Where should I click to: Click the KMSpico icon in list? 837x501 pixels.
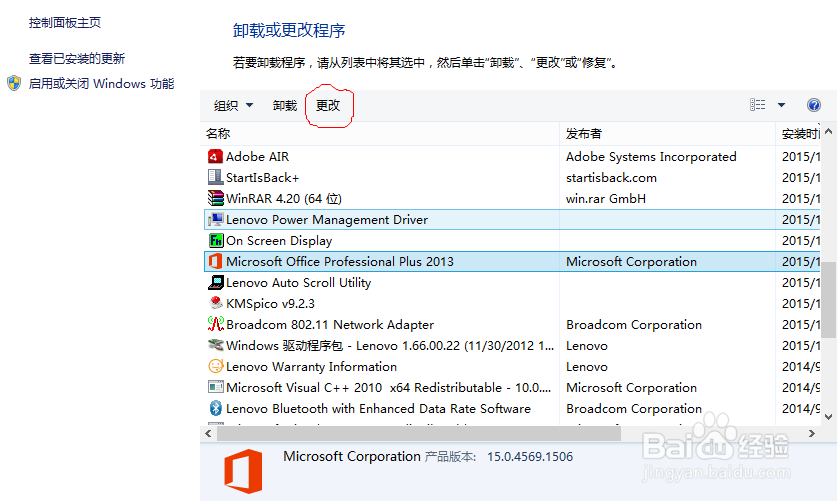(x=215, y=303)
